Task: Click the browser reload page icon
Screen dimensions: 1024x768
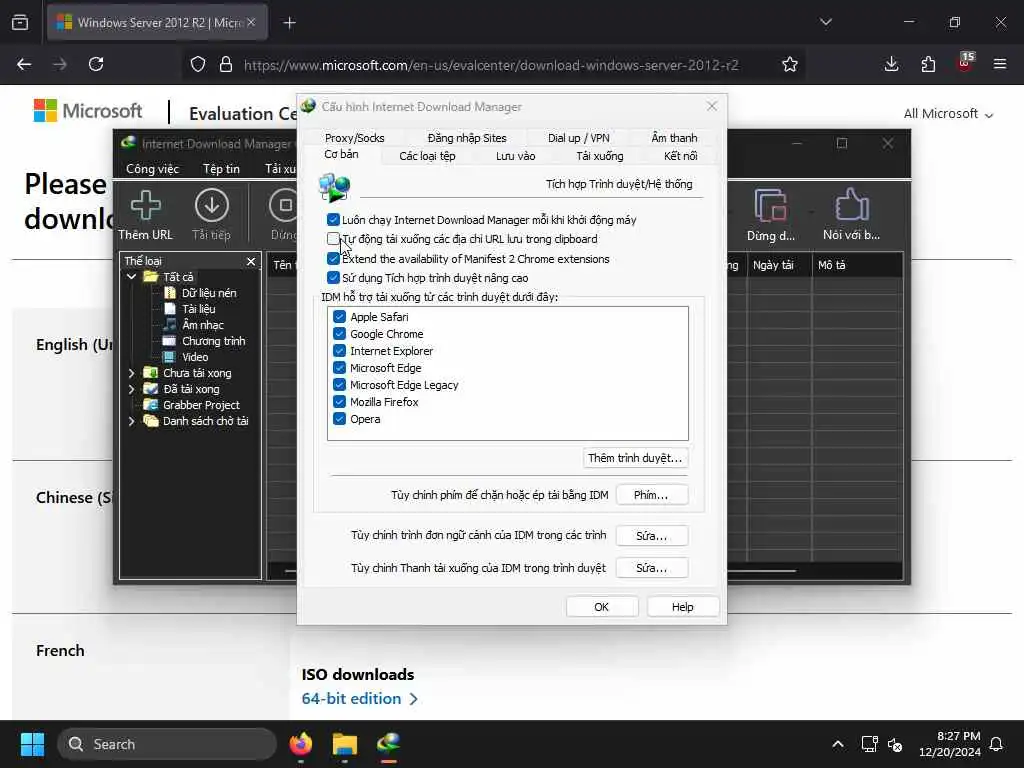Action: pyautogui.click(x=96, y=64)
